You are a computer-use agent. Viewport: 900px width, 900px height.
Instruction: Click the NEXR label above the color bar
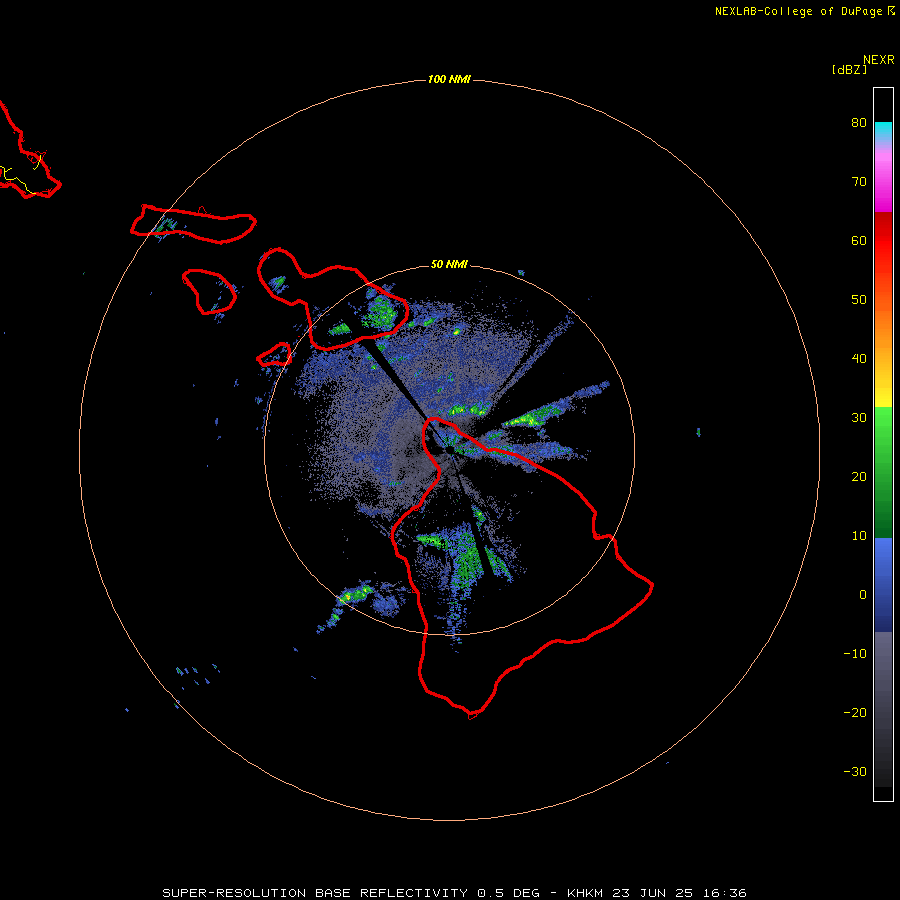point(879,60)
